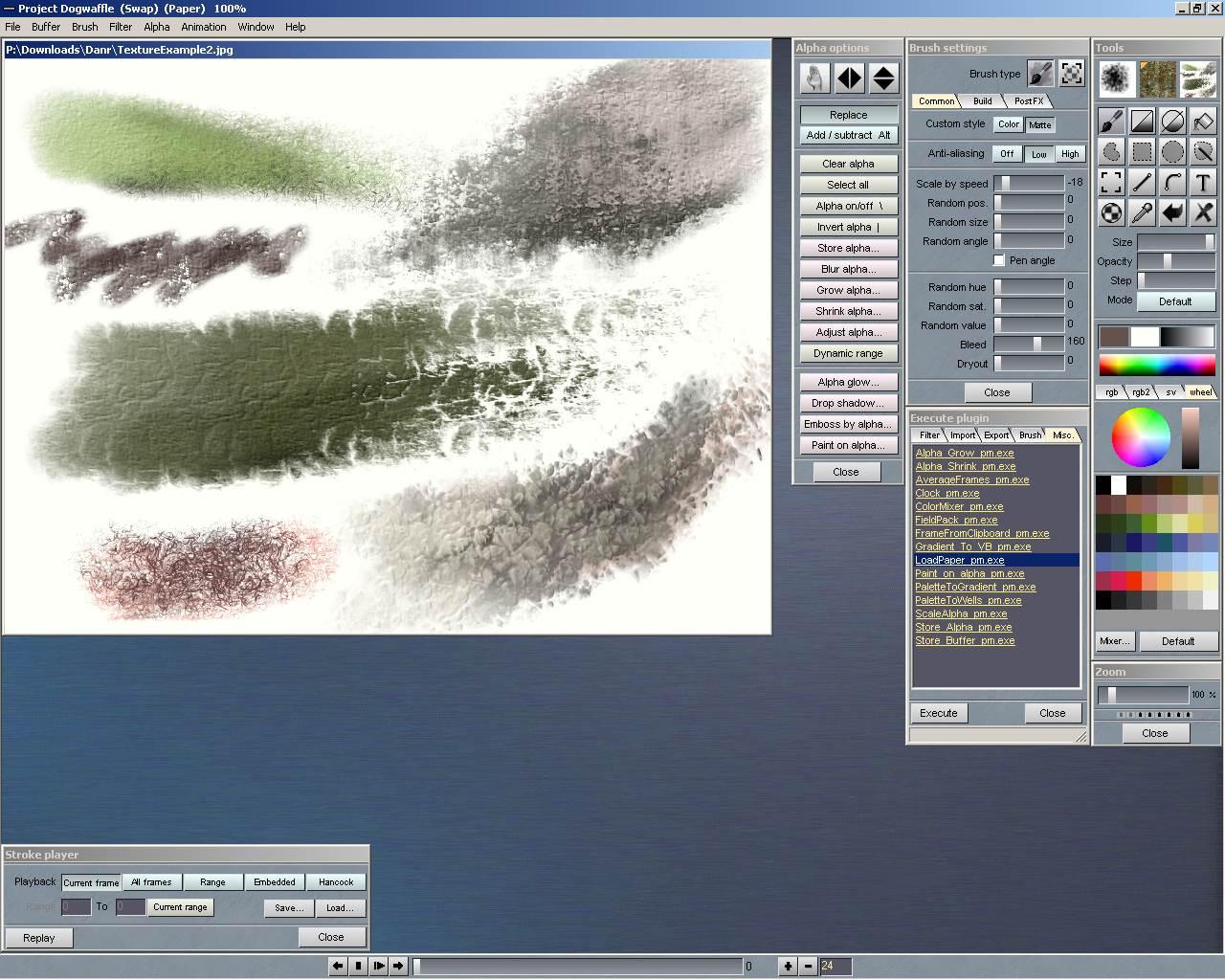The height and width of the screenshot is (980, 1225).
Task: Flip alpha horizontally using left-right arrows icon
Action: [x=849, y=78]
